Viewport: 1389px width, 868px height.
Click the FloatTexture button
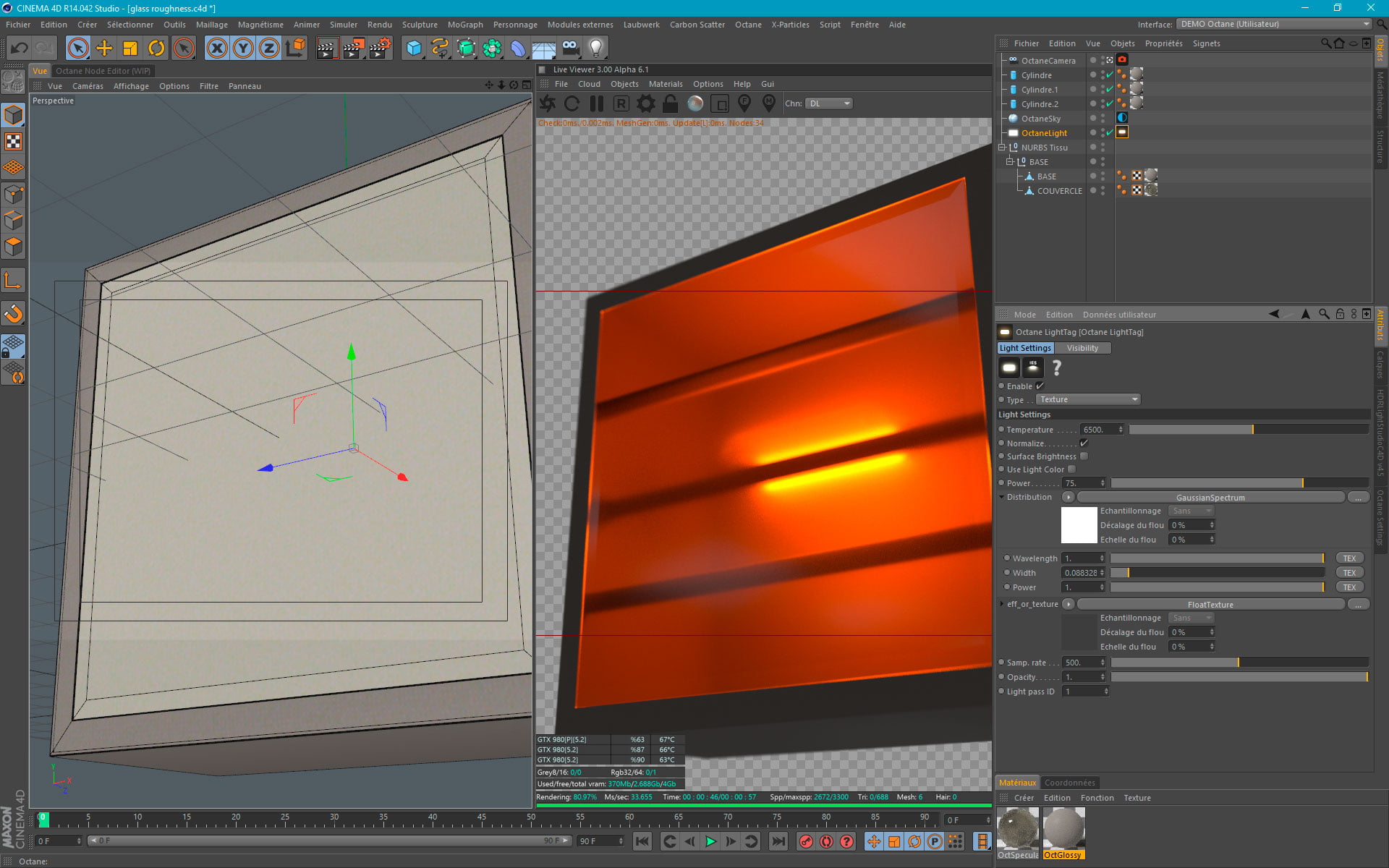1210,605
